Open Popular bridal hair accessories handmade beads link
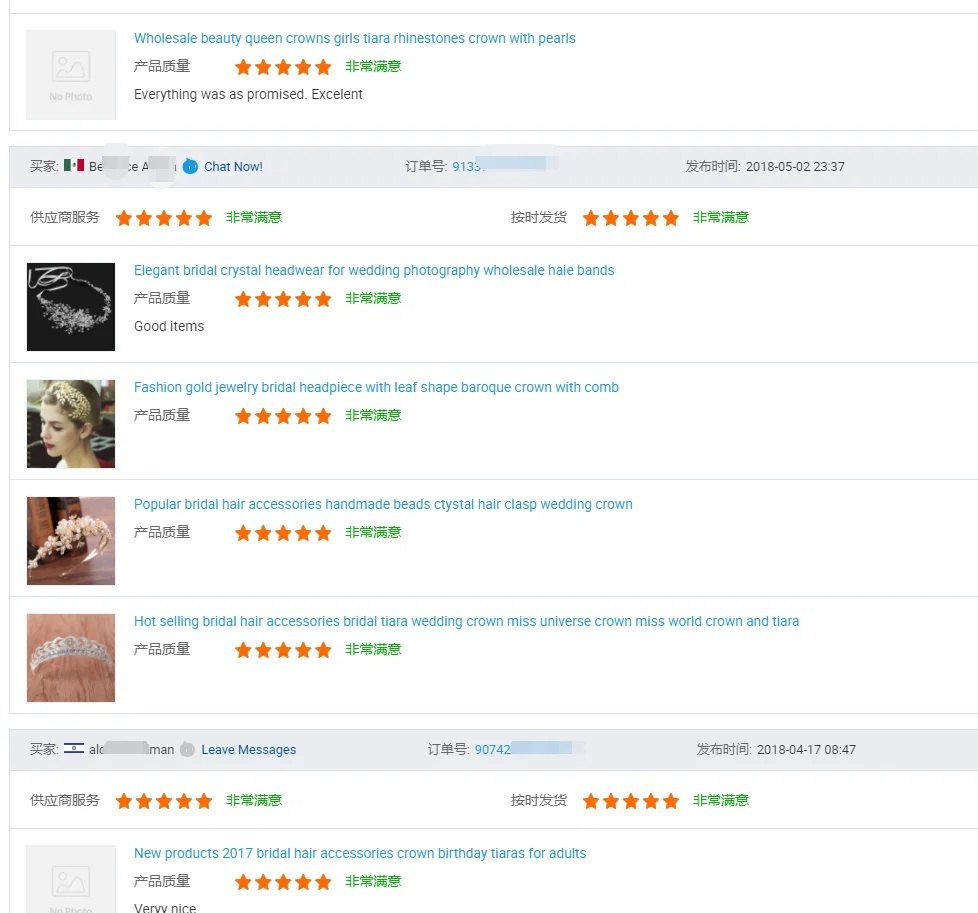The image size is (978, 913). tap(383, 504)
